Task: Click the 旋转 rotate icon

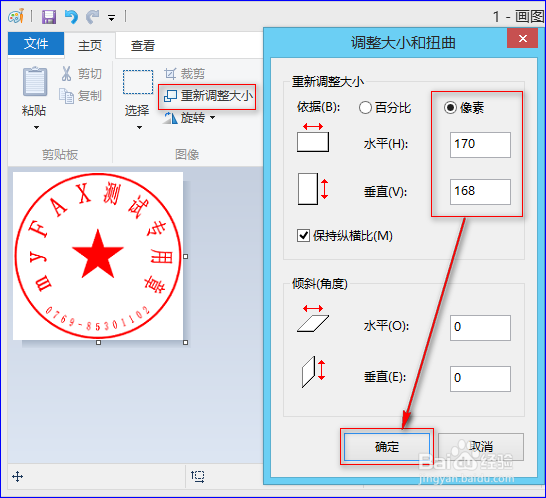Action: click(171, 118)
